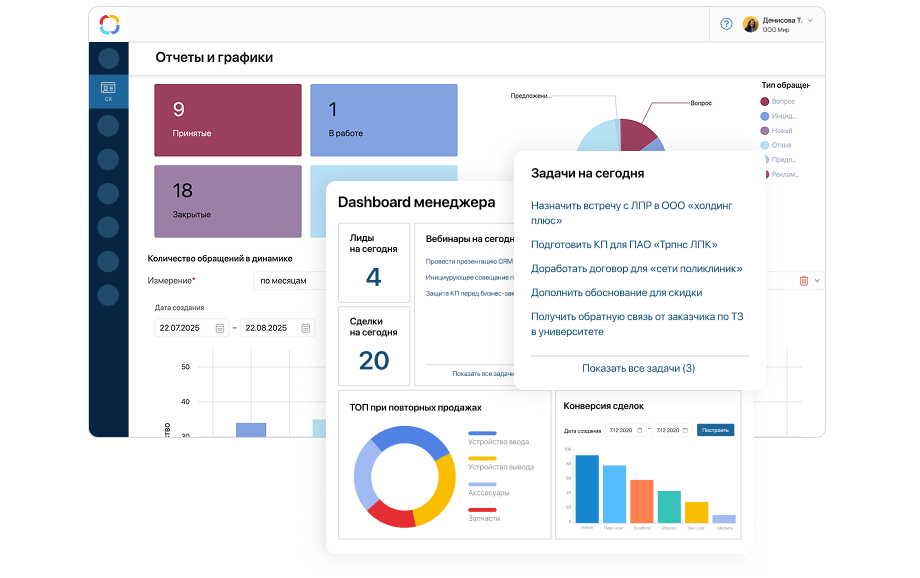Open the Принятые tile showing 9

pyautogui.click(x=227, y=120)
